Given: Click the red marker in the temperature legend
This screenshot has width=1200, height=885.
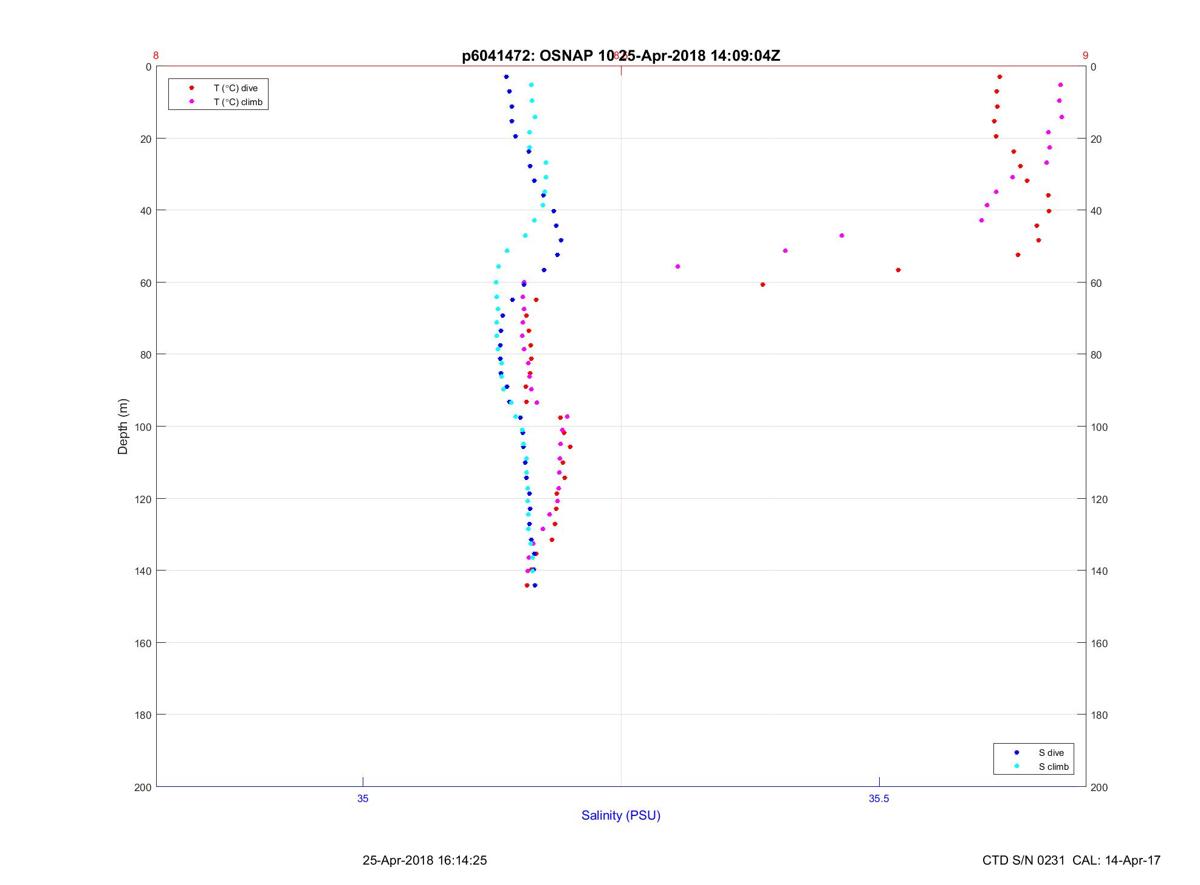Looking at the screenshot, I should coord(191,88).
